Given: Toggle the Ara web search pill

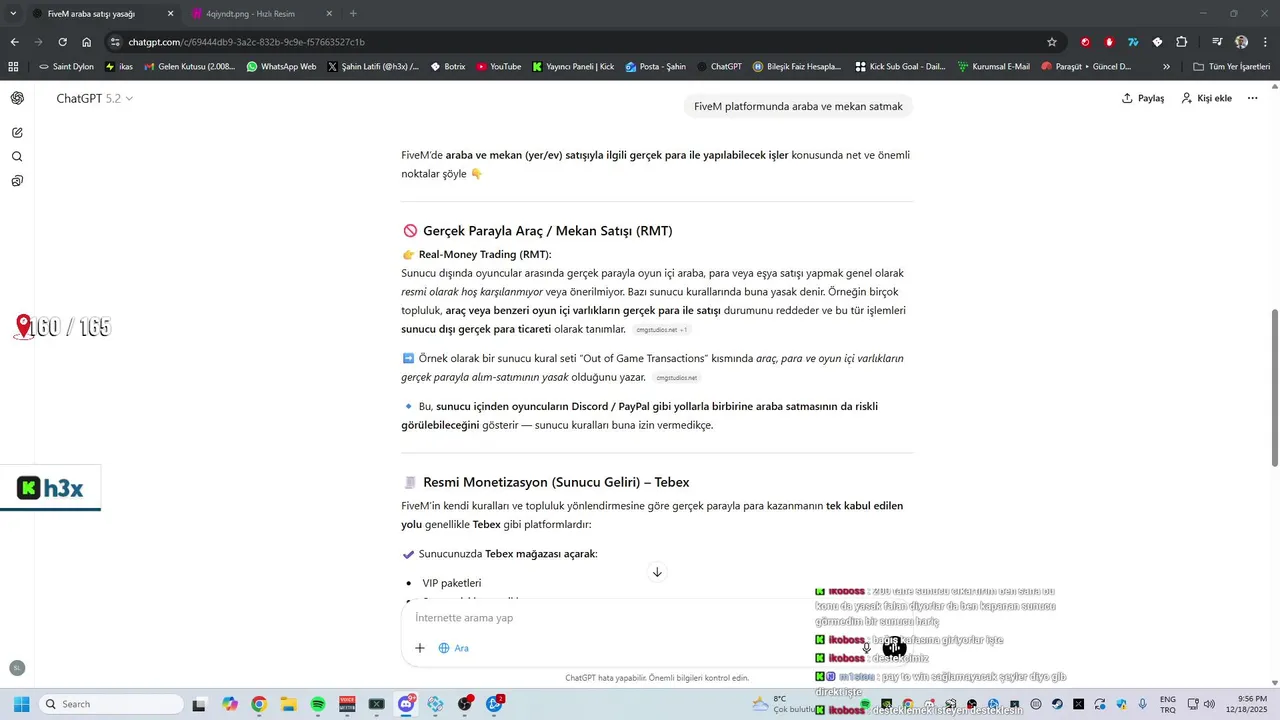Looking at the screenshot, I should (x=453, y=648).
